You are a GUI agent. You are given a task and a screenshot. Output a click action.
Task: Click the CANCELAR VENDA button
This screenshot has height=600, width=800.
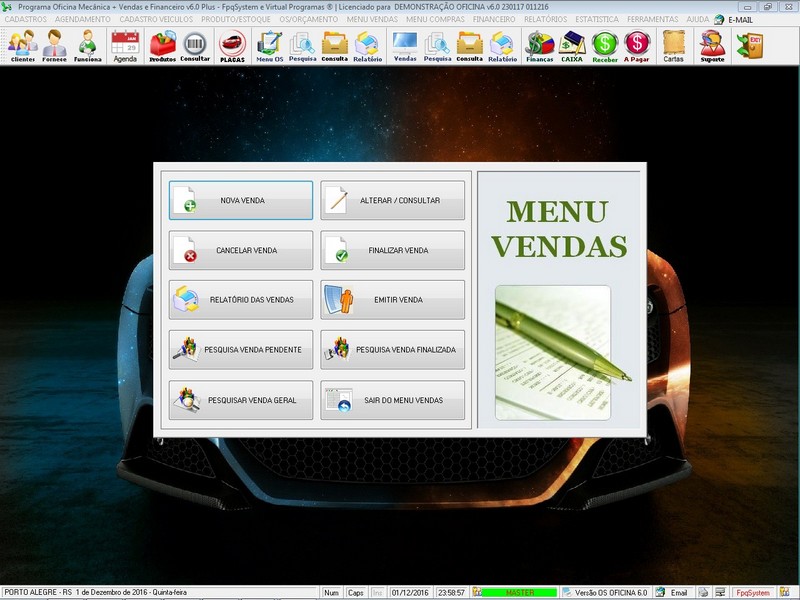click(x=241, y=250)
